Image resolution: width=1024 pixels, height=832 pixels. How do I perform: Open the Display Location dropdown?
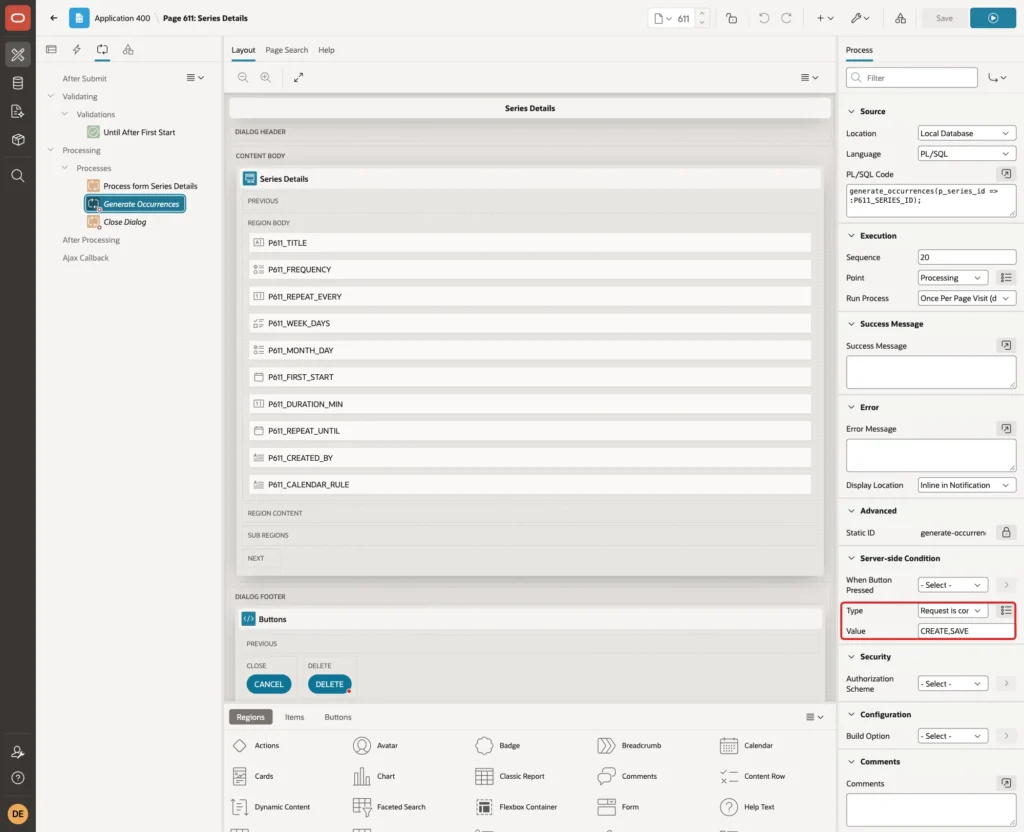(966, 485)
